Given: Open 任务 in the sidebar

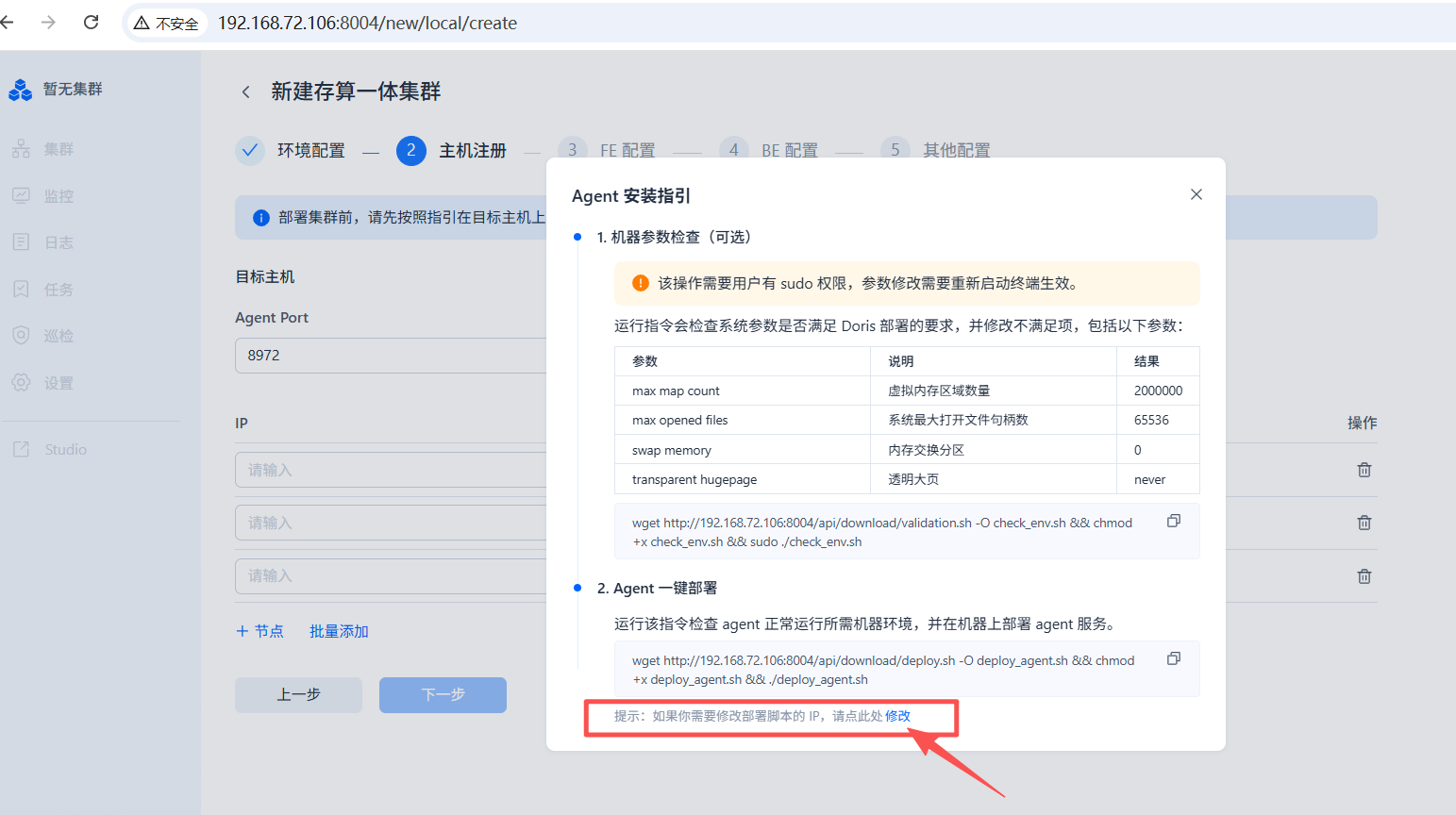Looking at the screenshot, I should click(58, 290).
